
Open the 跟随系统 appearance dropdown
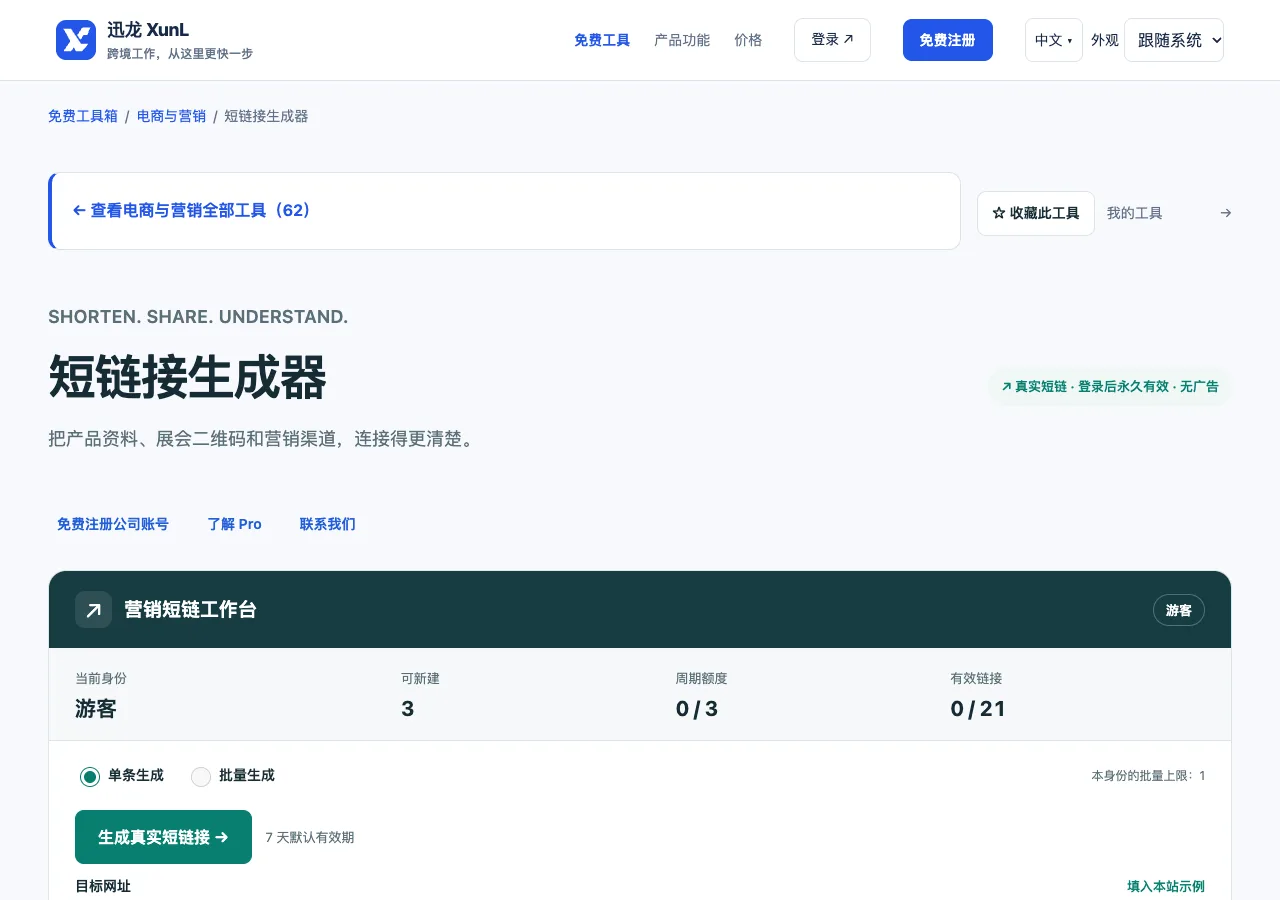click(x=1174, y=40)
